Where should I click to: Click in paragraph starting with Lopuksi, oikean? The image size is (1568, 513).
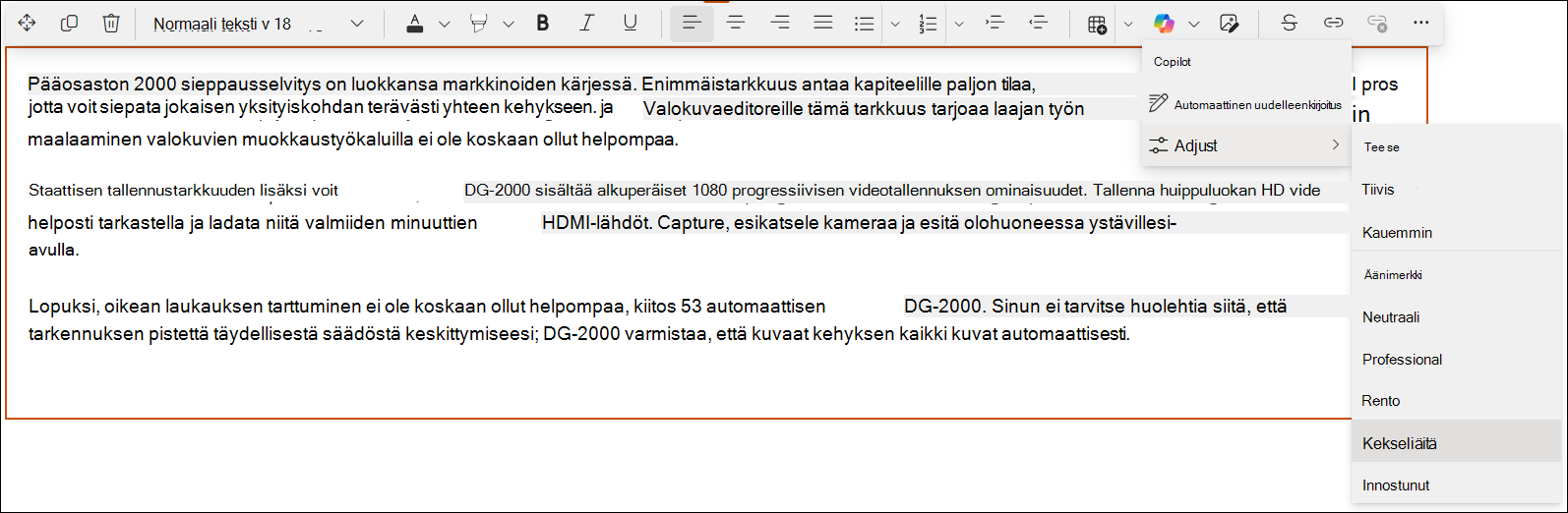658,320
